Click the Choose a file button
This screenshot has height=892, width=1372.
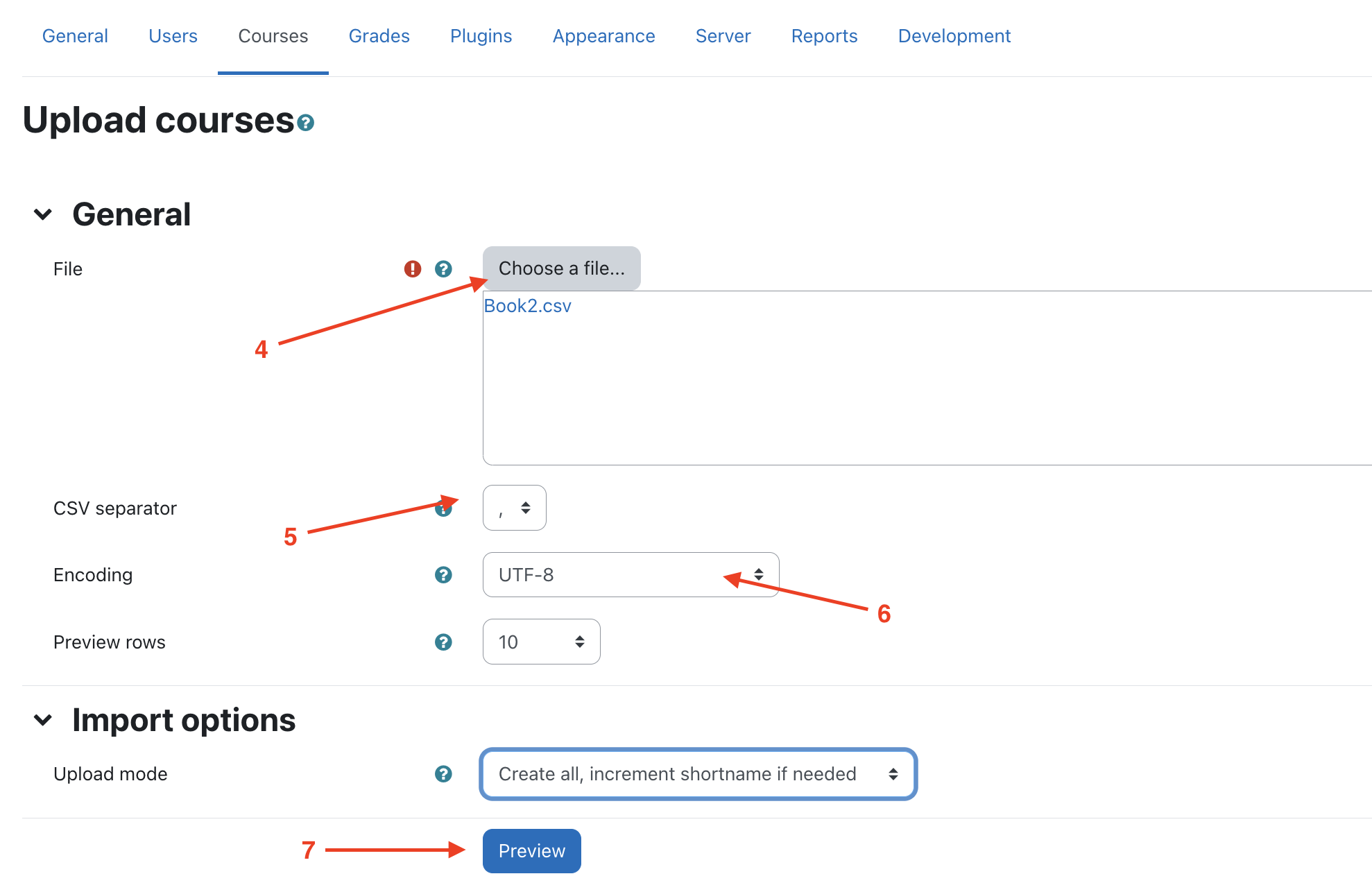click(561, 268)
